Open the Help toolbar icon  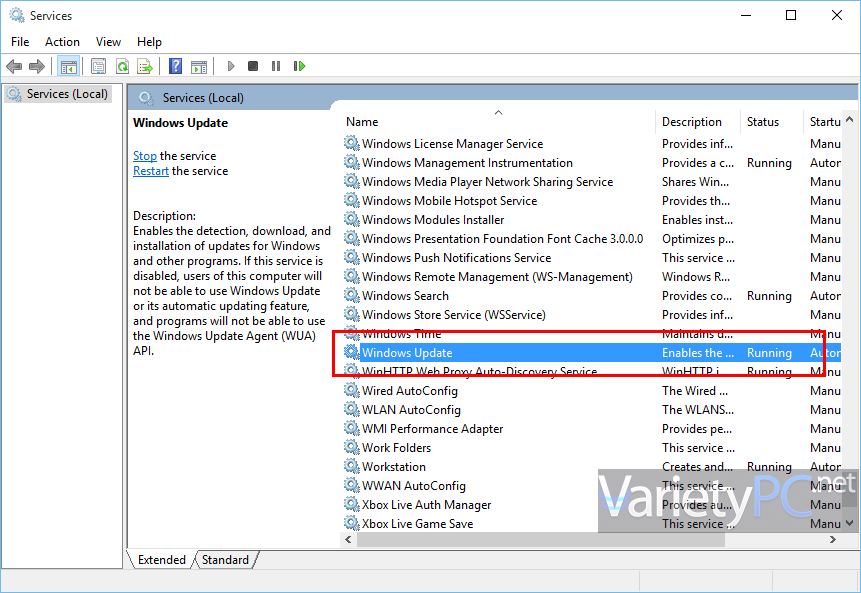click(175, 66)
